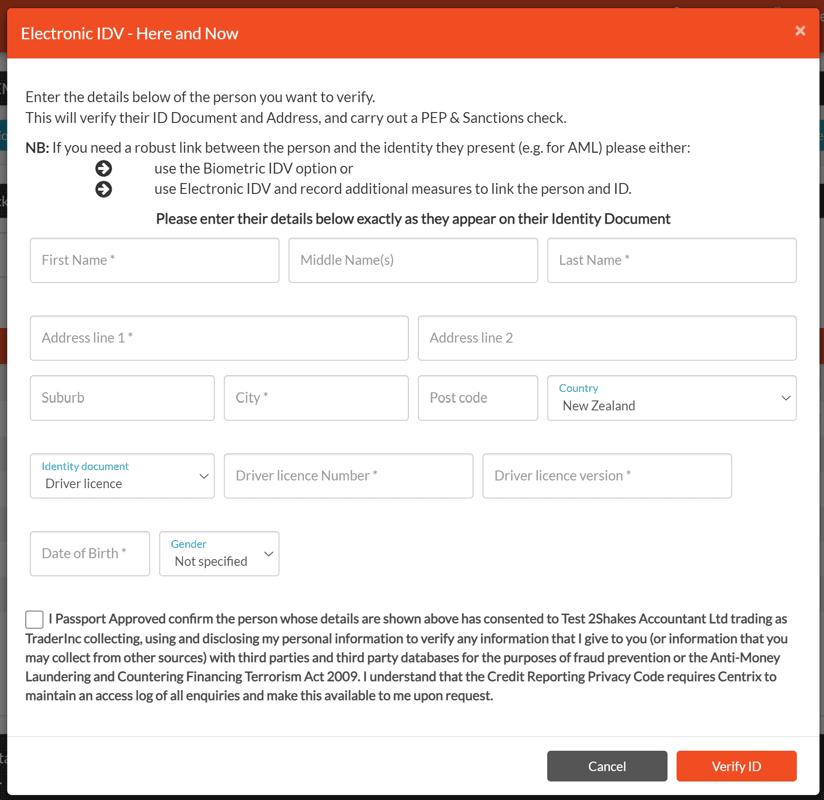Focus the First Name field
This screenshot has width=824, height=800.
154,260
